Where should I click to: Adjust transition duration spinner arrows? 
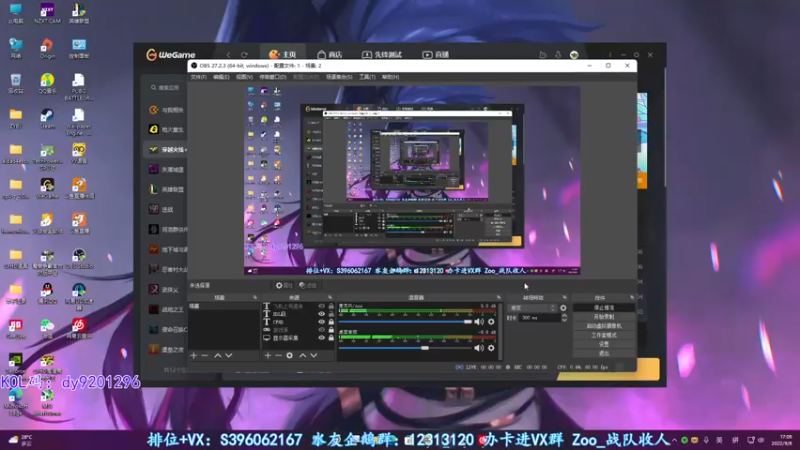point(564,318)
